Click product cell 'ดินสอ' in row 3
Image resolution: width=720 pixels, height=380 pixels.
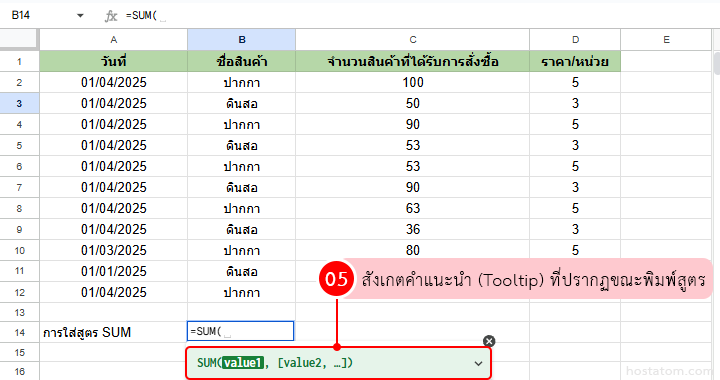pos(242,104)
